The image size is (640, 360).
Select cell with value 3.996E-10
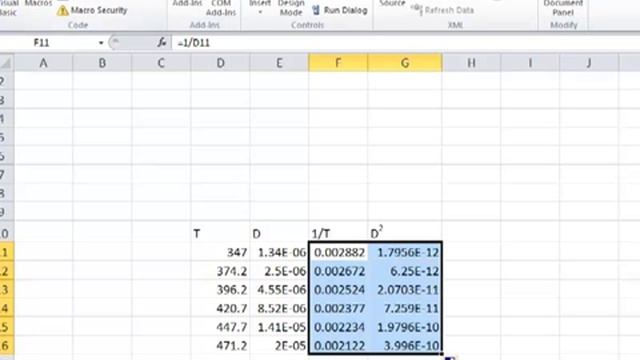404,346
